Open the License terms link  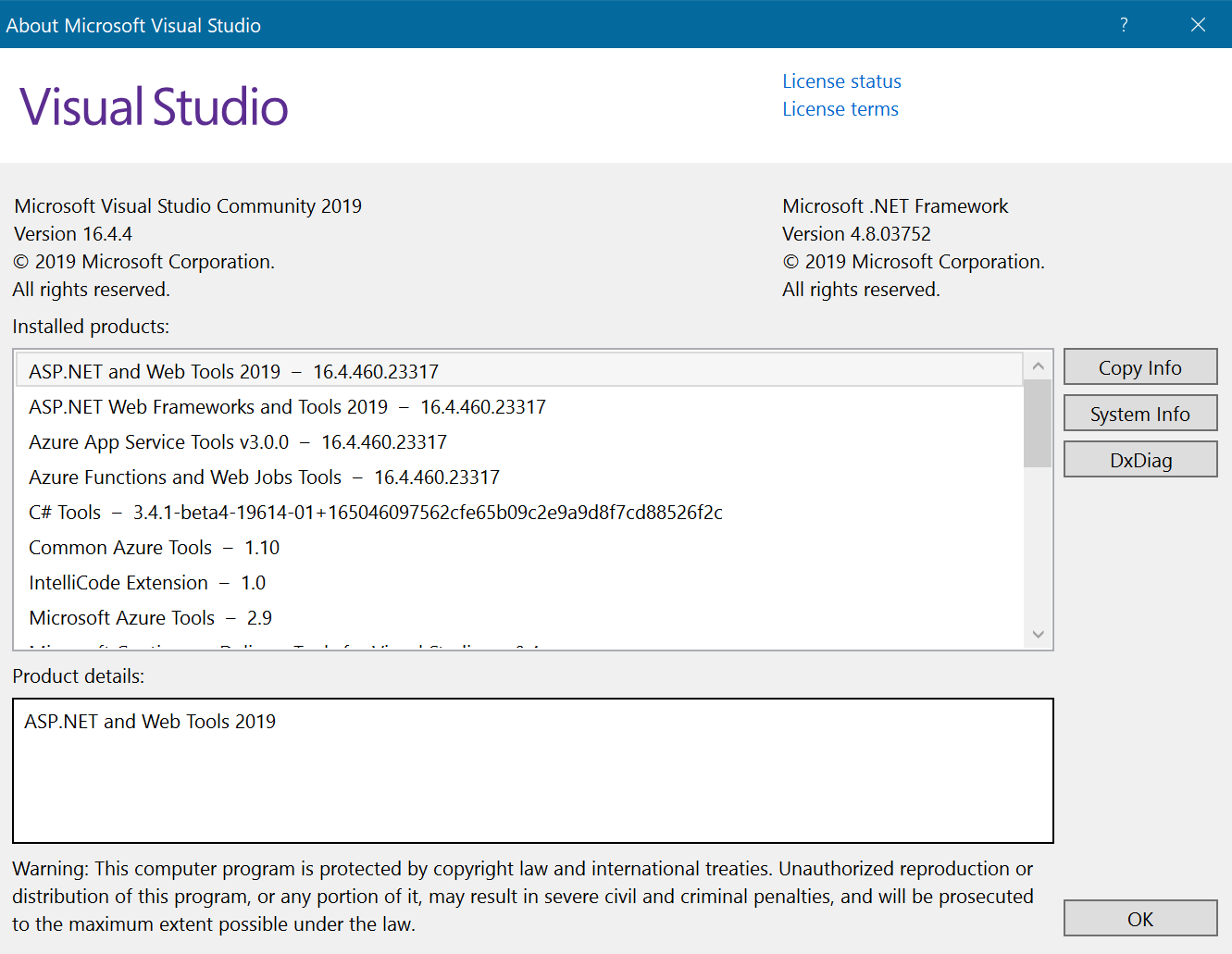[x=840, y=109]
